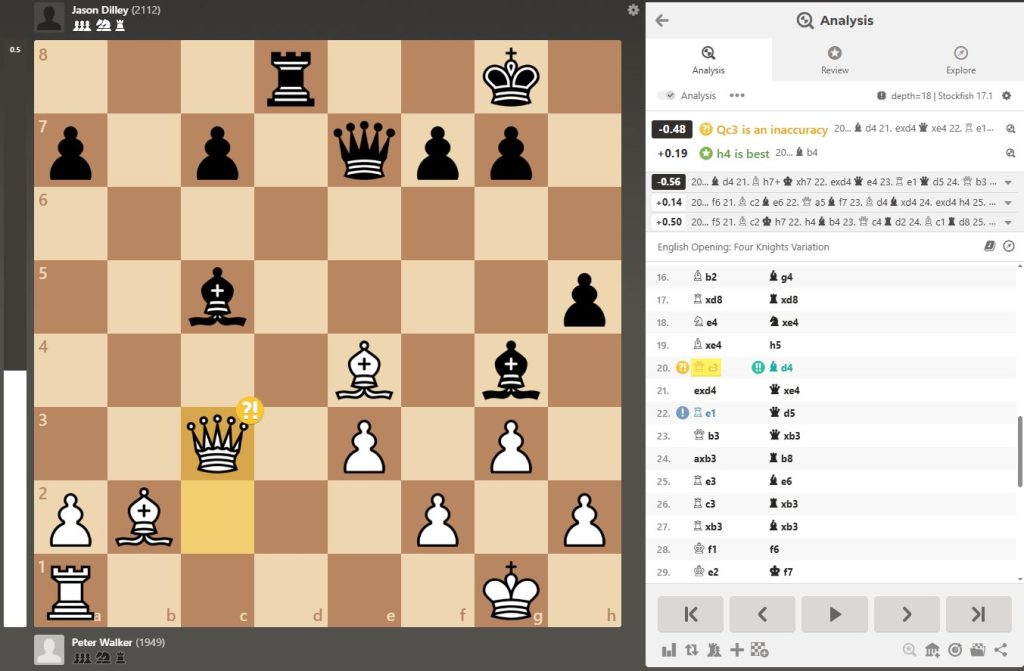Open board settings gear above the board
Screen dimensions: 1024x671
point(632,10)
